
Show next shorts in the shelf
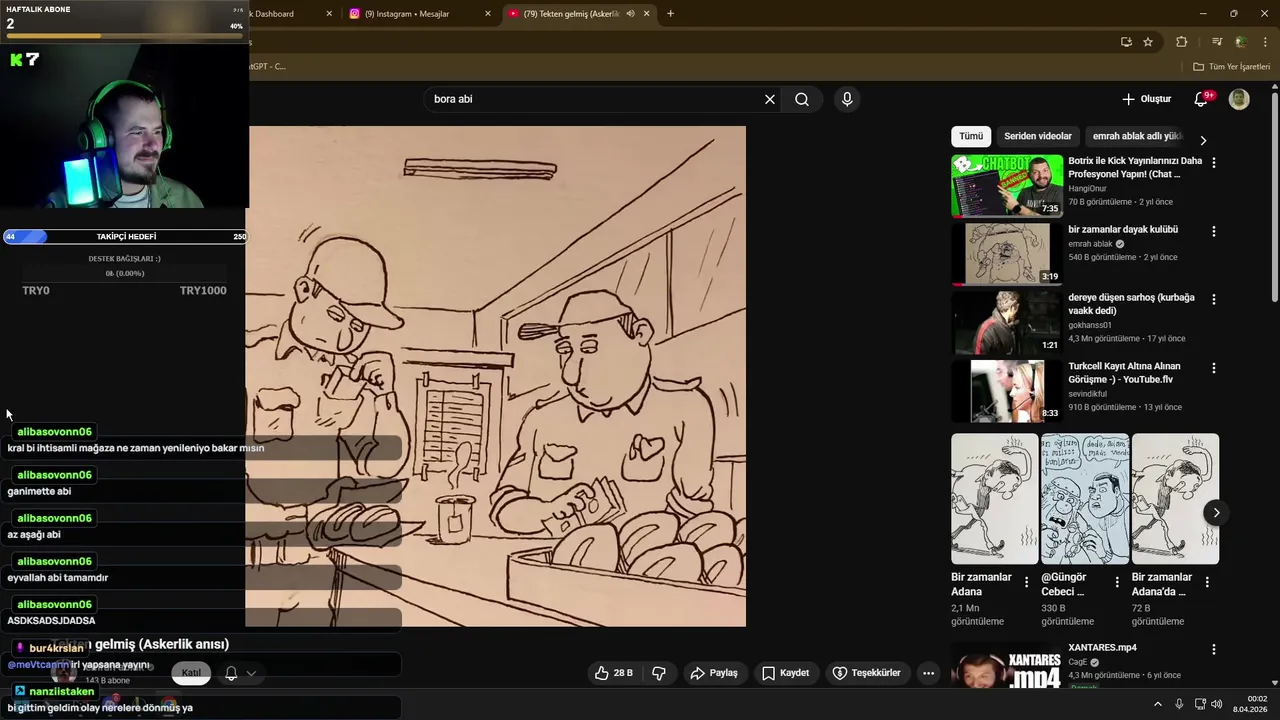click(x=1216, y=513)
